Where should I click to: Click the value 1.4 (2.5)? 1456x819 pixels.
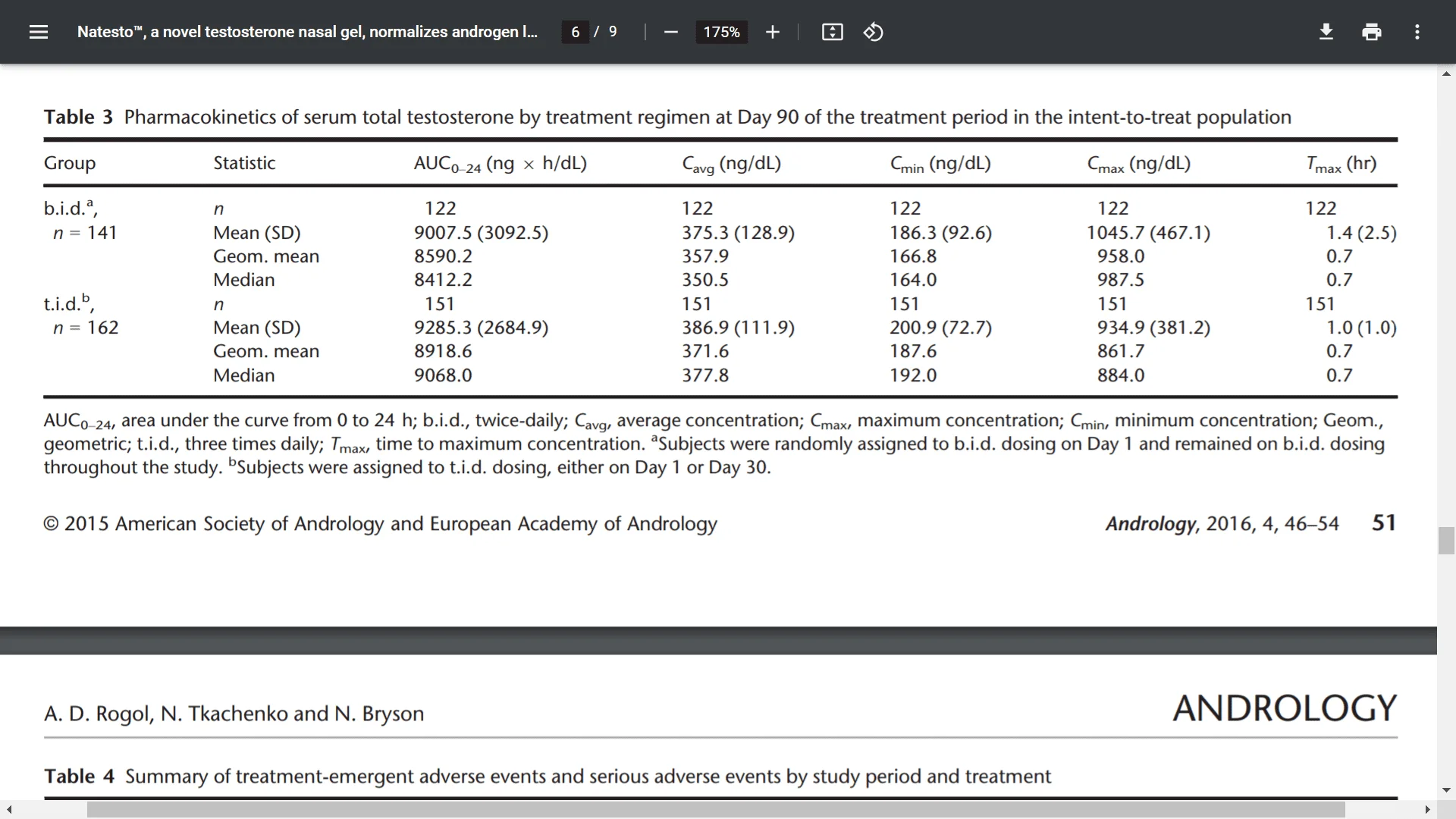tap(1361, 233)
